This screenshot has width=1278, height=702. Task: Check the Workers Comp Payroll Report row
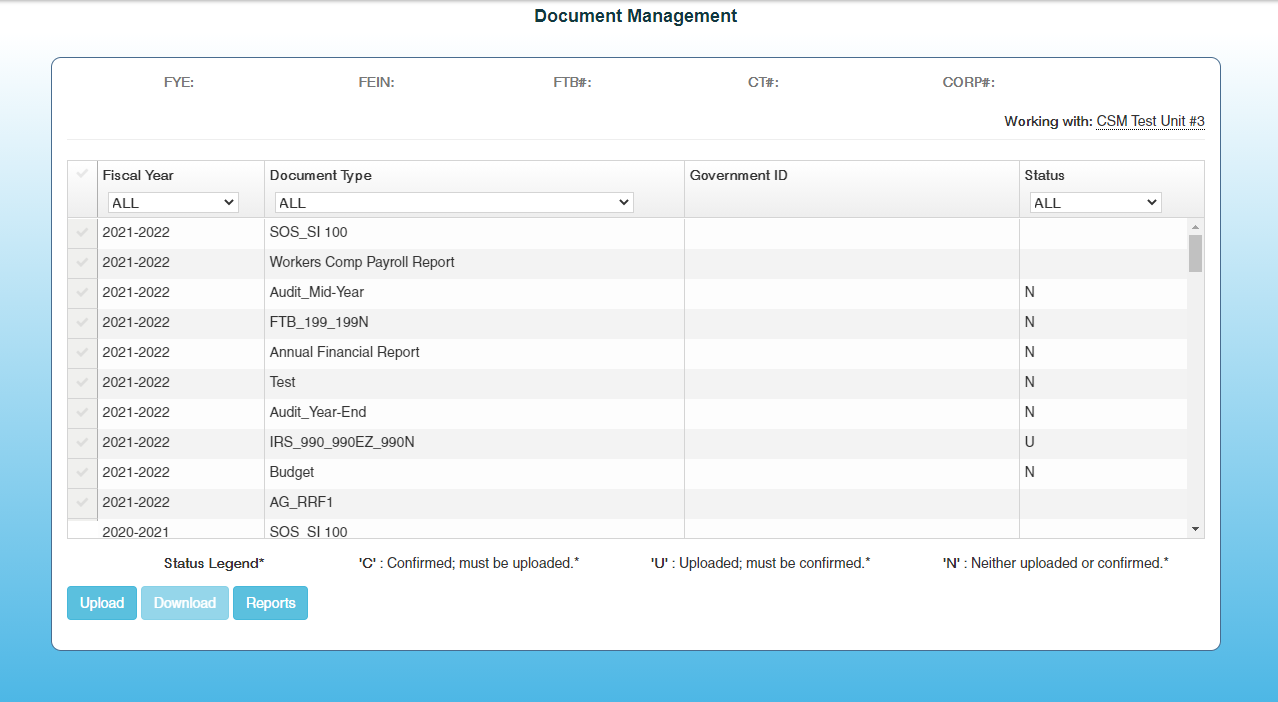[x=82, y=263]
